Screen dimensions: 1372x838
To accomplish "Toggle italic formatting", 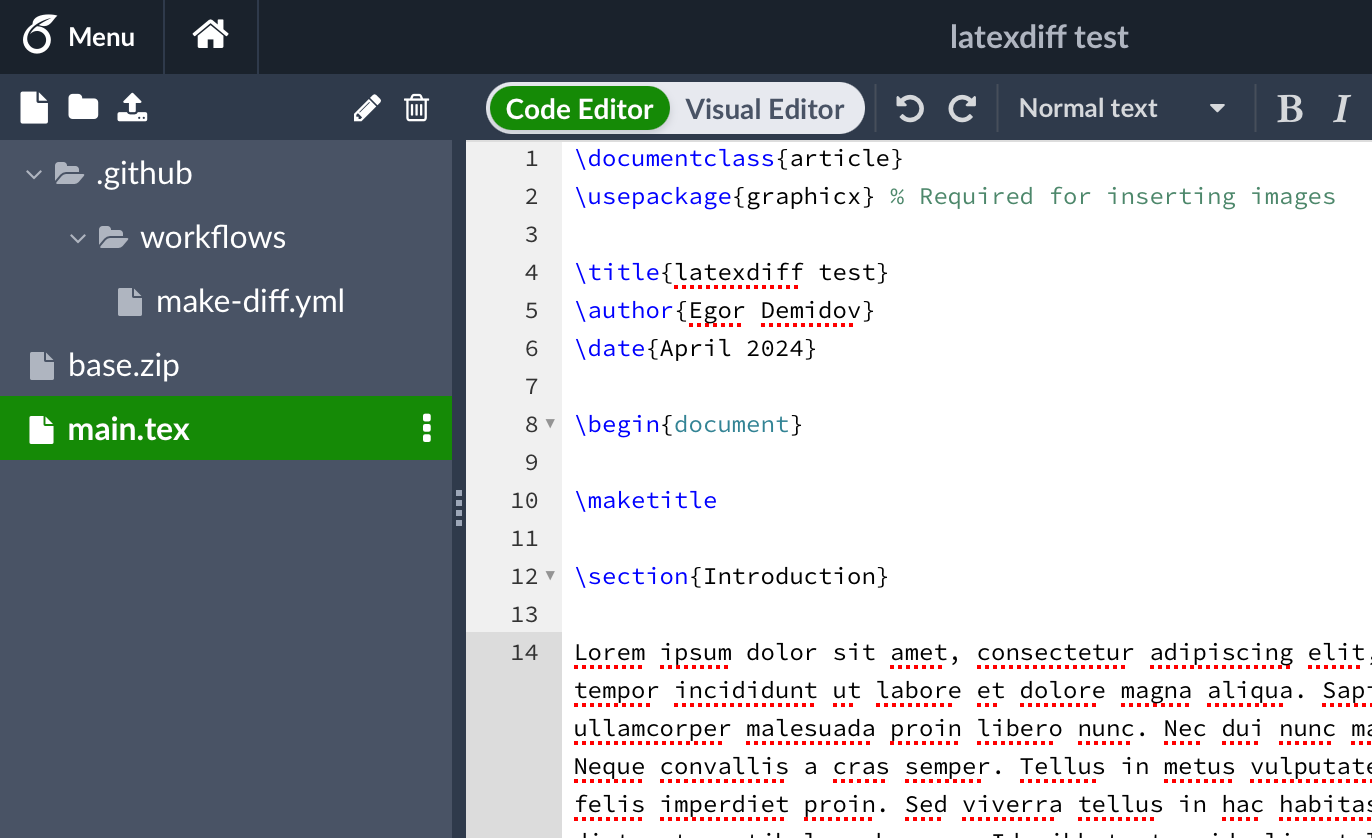I will (x=1340, y=107).
